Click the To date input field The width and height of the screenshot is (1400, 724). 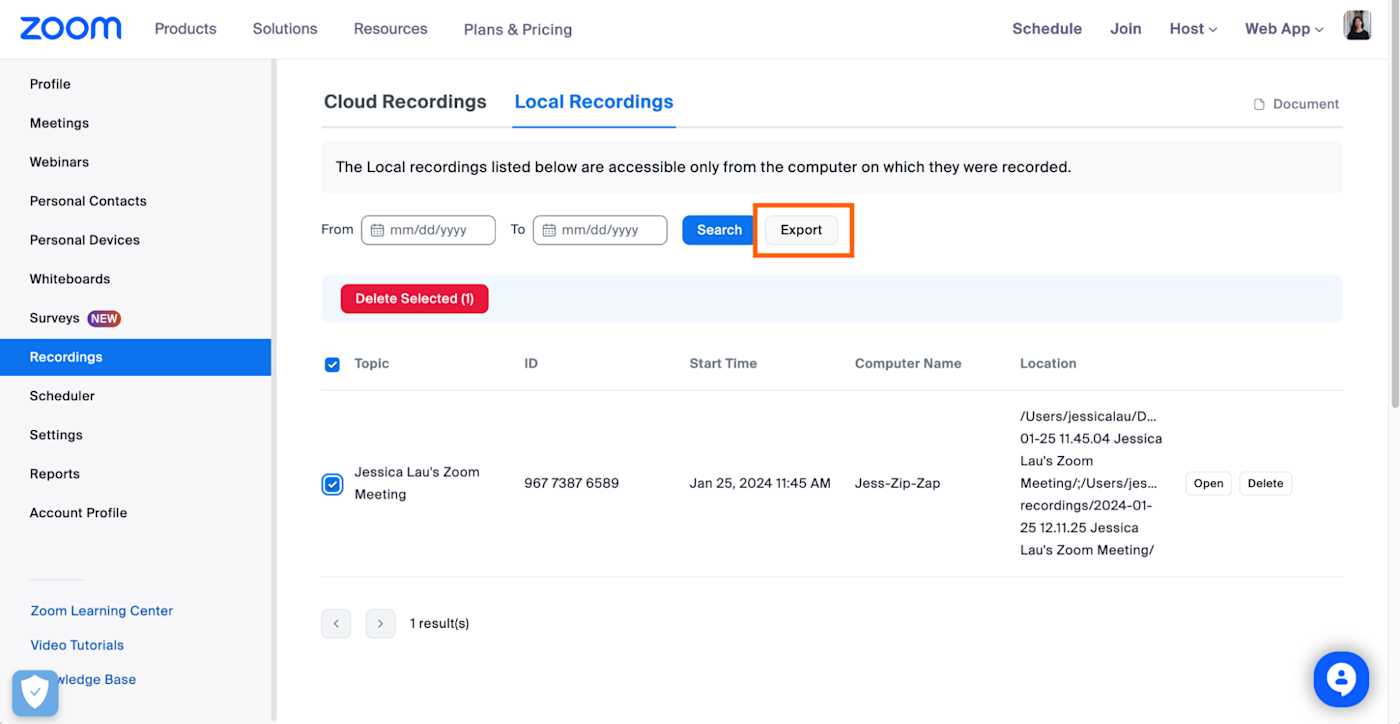(x=600, y=230)
